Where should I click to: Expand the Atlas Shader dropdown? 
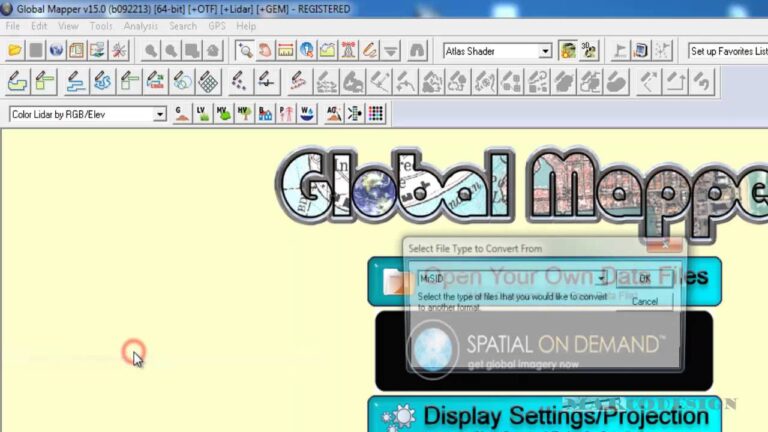[545, 51]
